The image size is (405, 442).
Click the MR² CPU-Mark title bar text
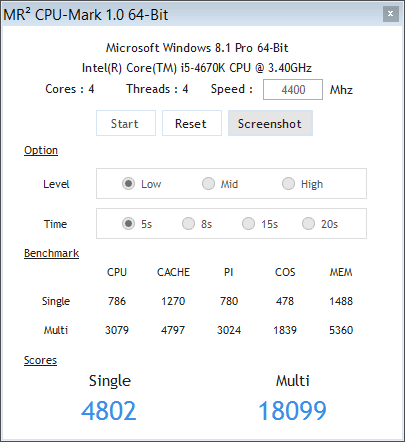pos(86,15)
